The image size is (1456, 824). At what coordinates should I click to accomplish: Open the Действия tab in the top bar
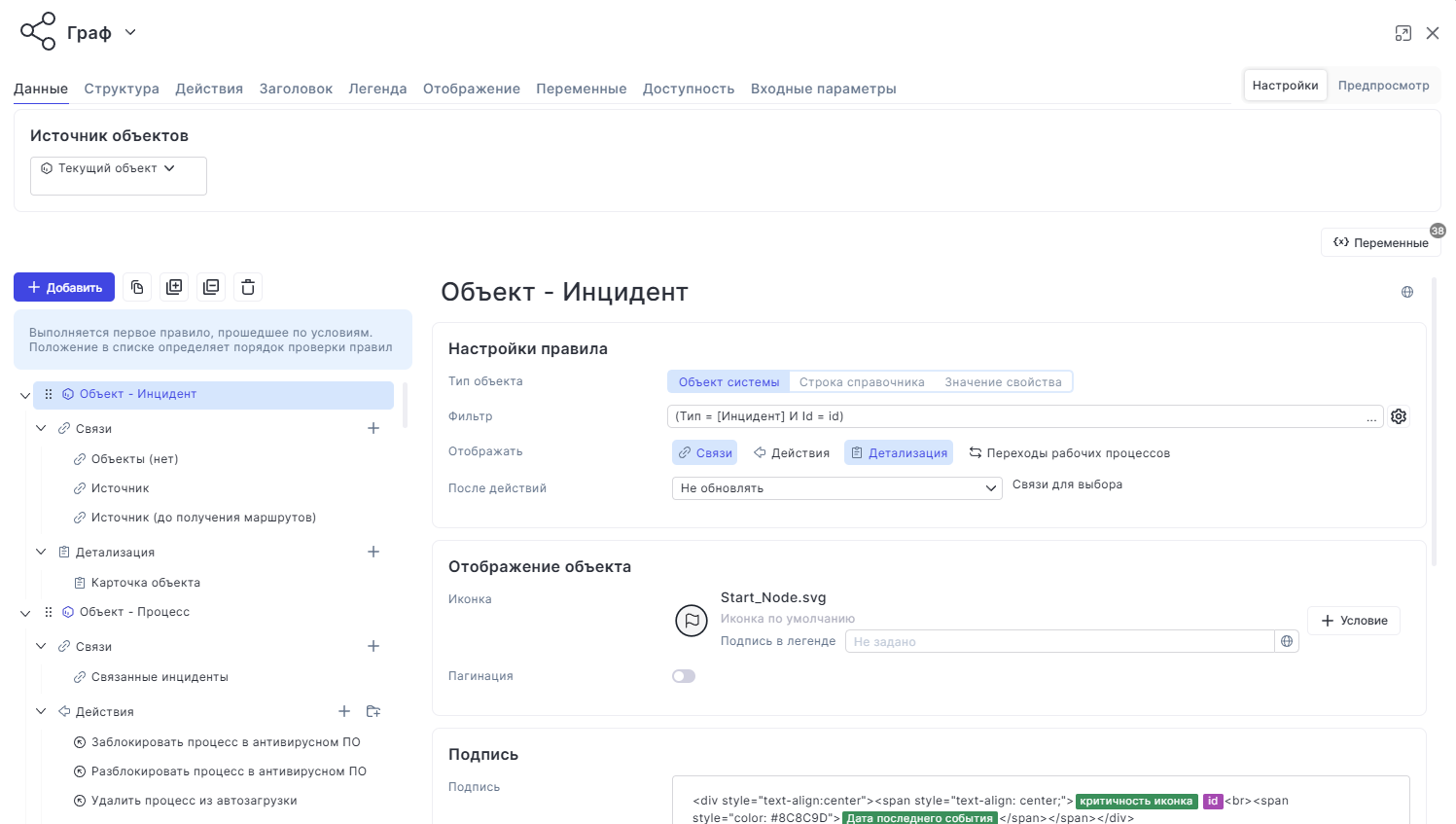(209, 89)
